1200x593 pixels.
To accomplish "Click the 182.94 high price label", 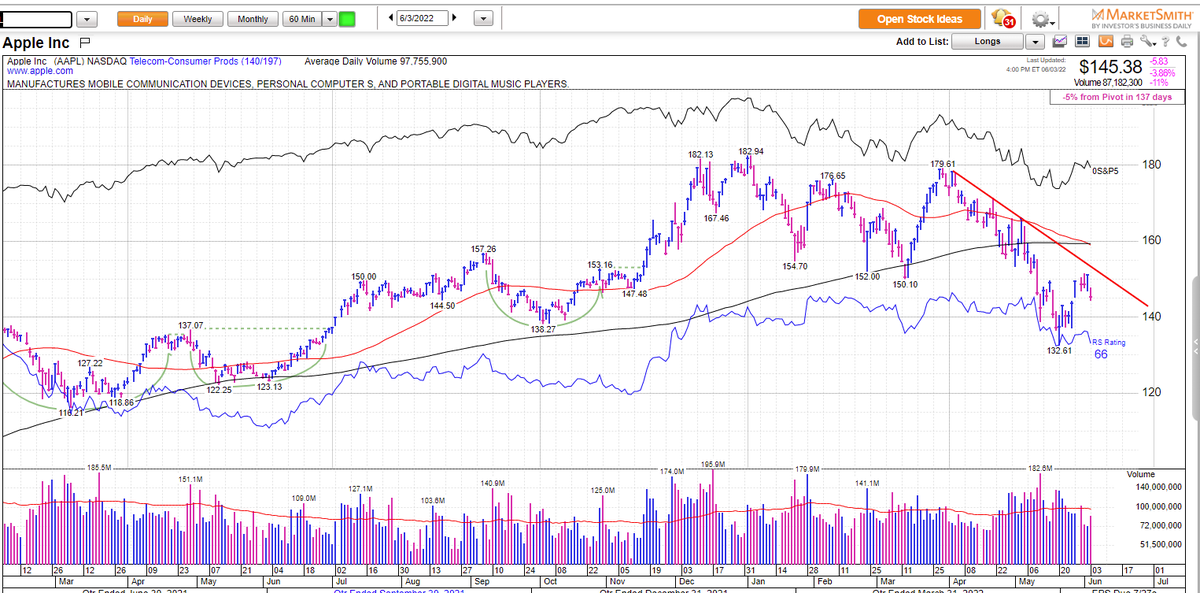I will click(x=752, y=151).
